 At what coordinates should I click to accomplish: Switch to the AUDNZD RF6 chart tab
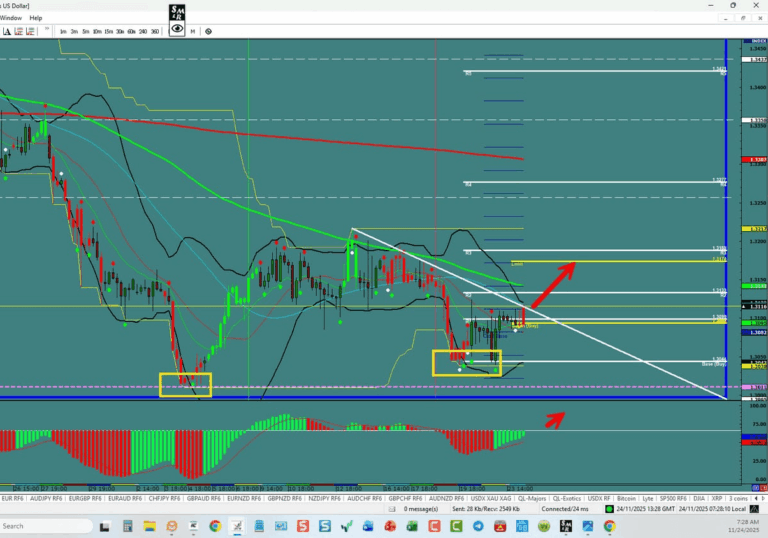[x=446, y=498]
